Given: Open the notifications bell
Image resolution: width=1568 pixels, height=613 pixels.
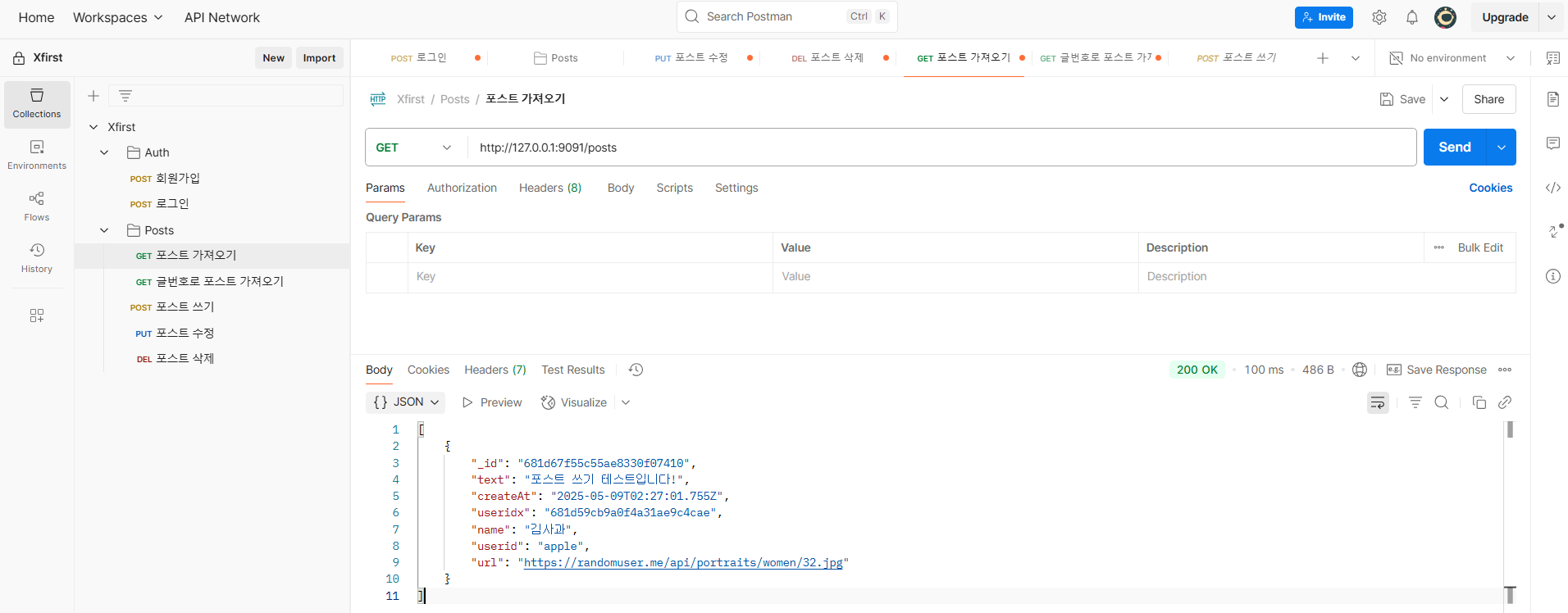Looking at the screenshot, I should 1412,17.
